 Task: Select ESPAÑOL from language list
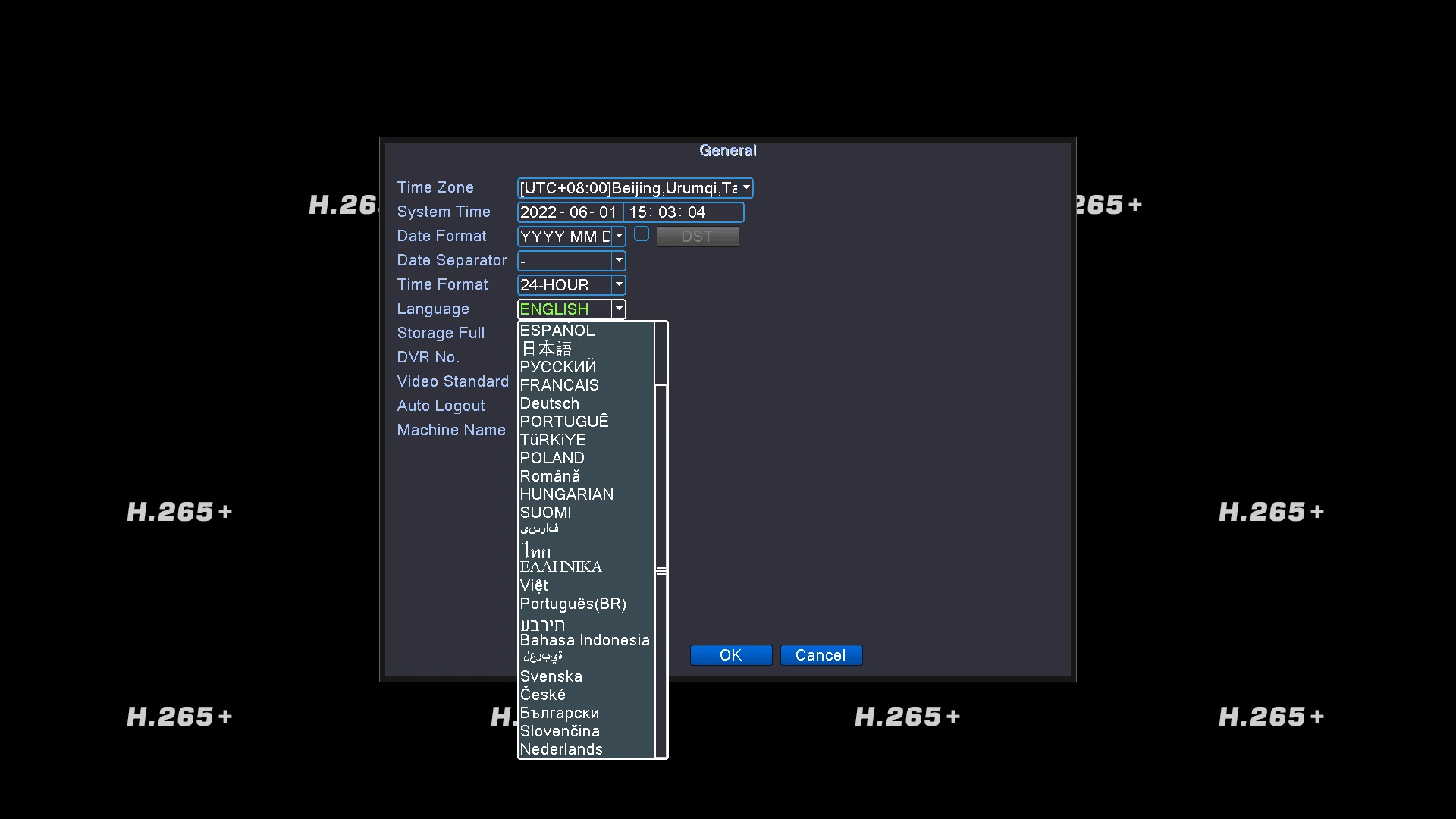click(x=557, y=331)
